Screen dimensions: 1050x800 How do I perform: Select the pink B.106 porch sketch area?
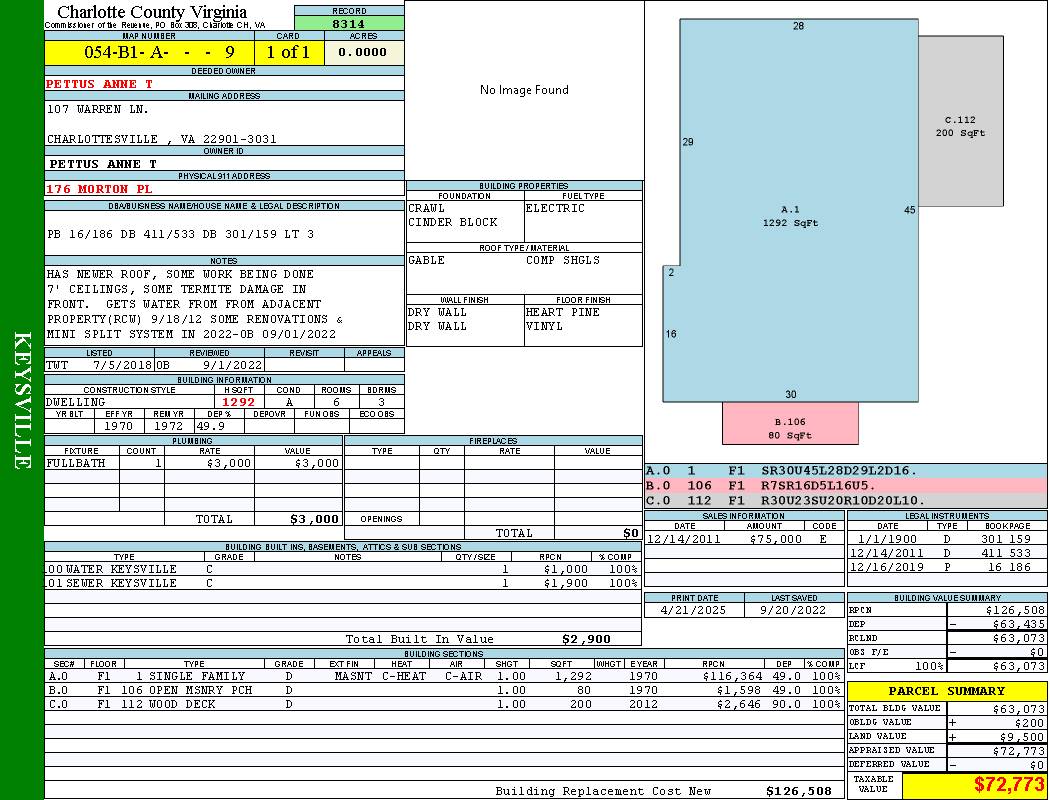pos(790,428)
